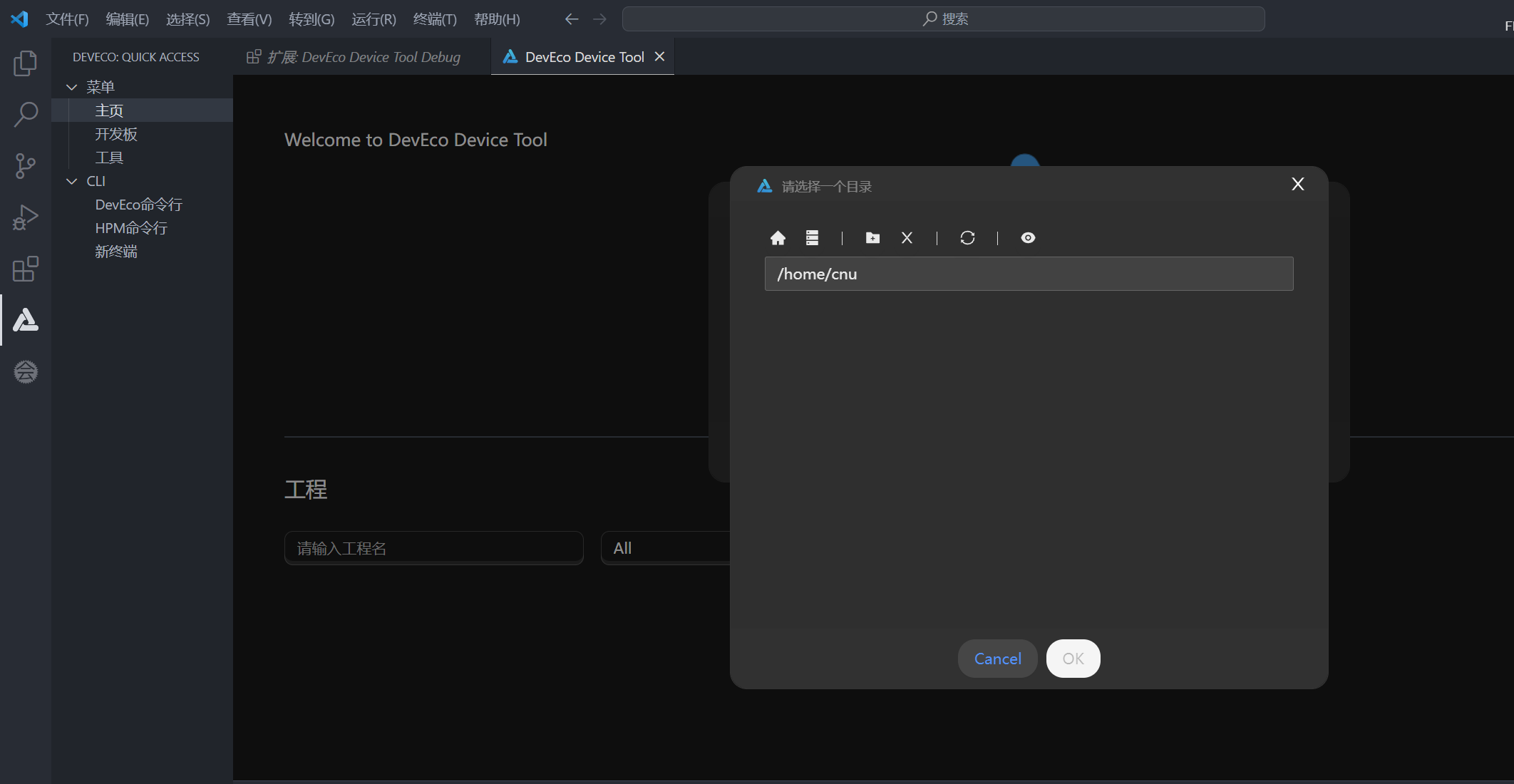Click the drives list icon in dialog
Screen dimensions: 1514x784
click(x=812, y=238)
